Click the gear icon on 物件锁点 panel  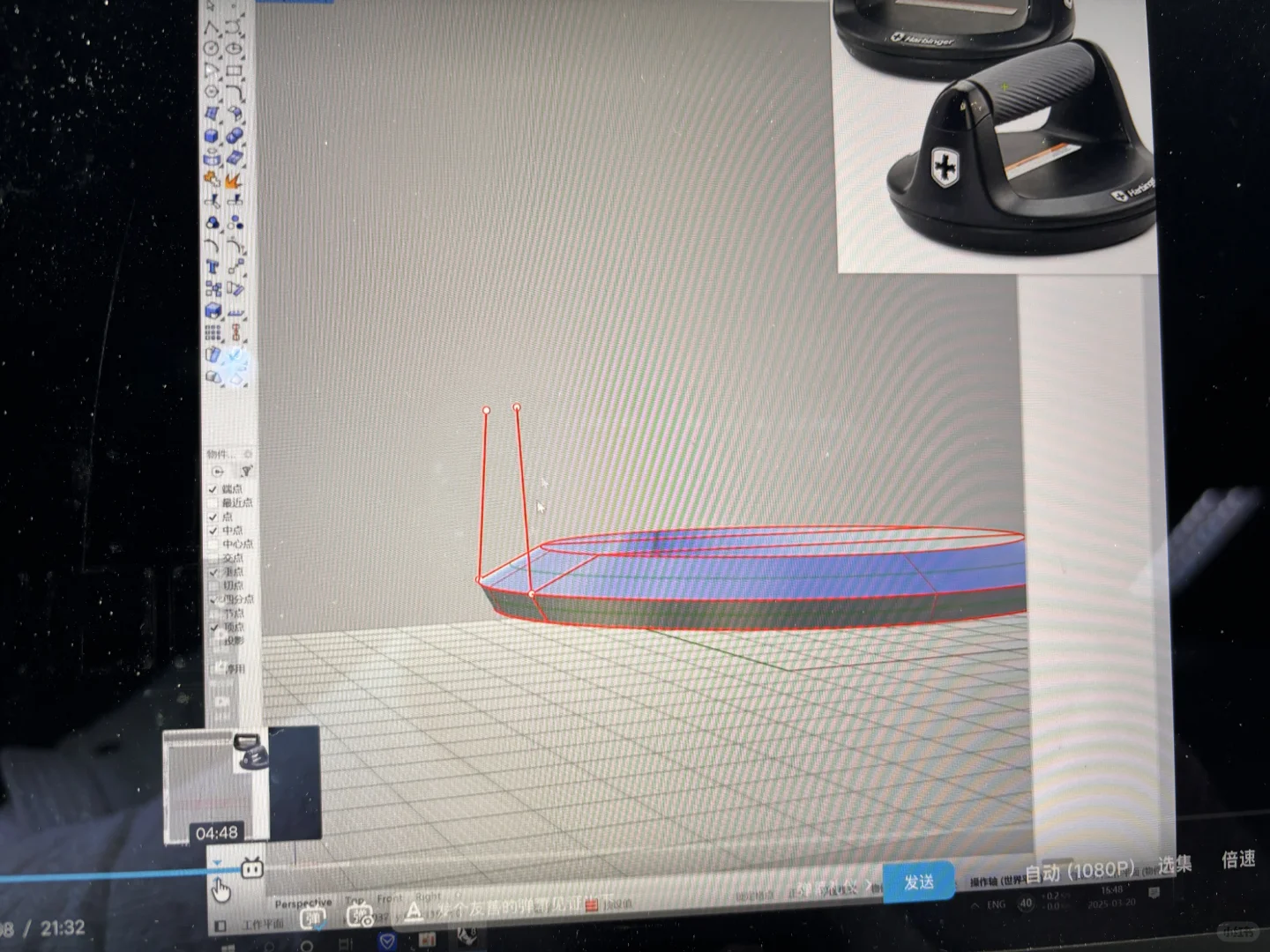(x=250, y=454)
